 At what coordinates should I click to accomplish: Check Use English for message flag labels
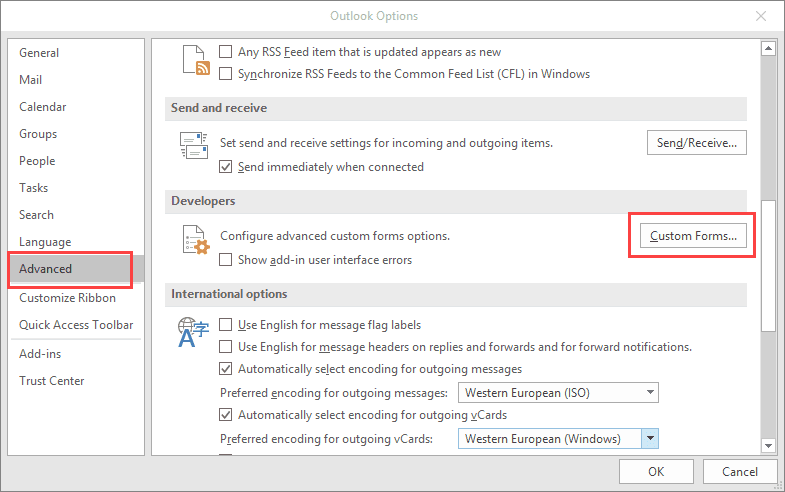(x=226, y=325)
